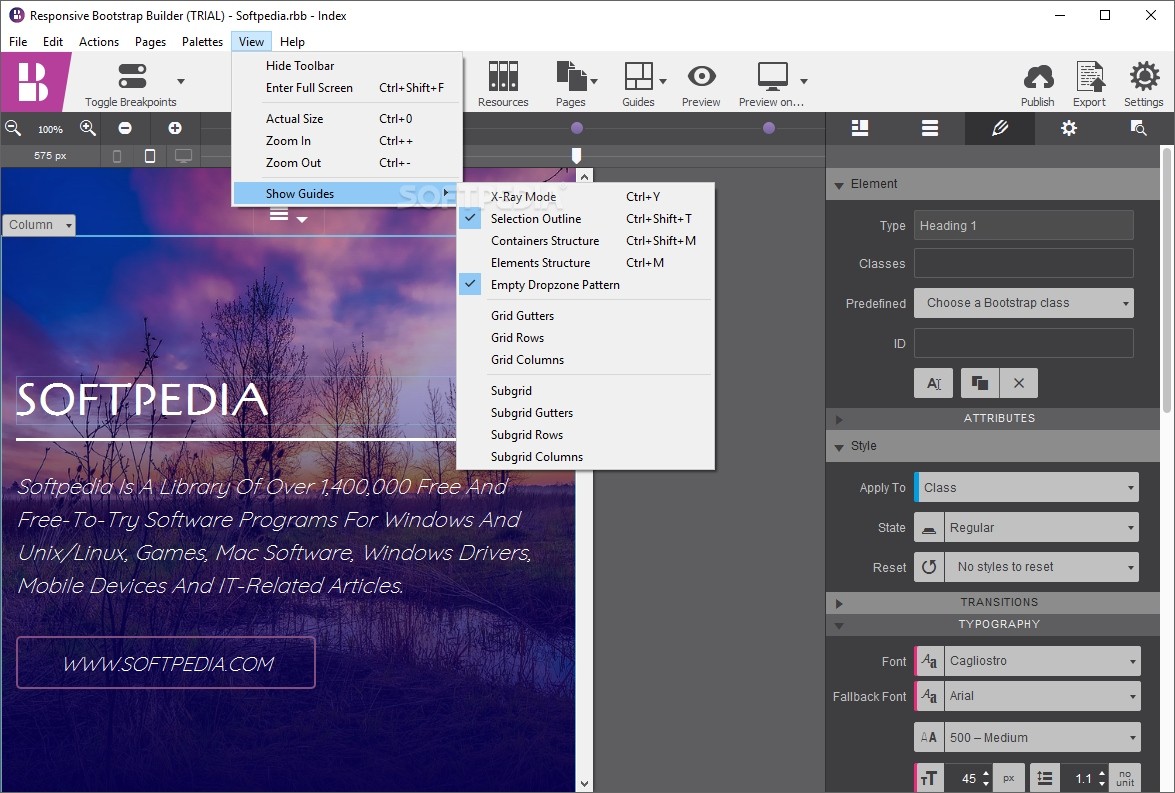Click the Toggle Breakpoints icon
Viewport: 1175px width, 793px height.
pos(132,77)
